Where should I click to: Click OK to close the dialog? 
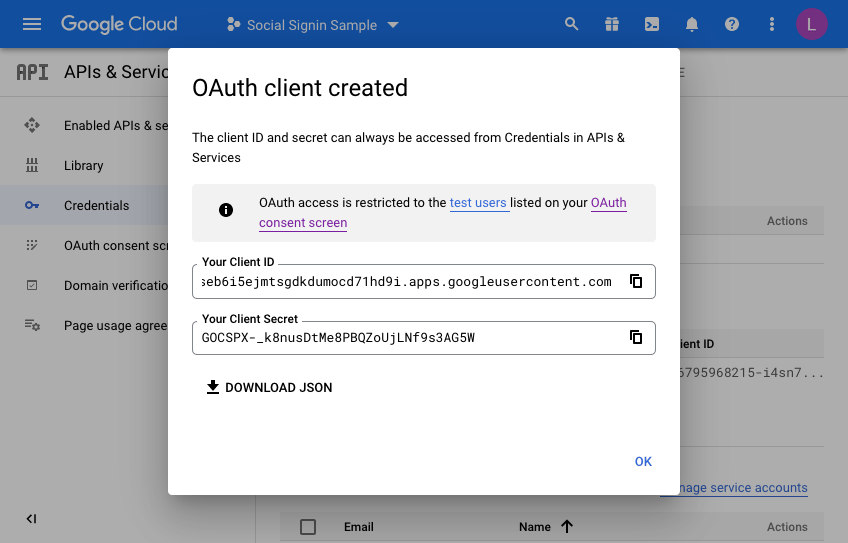[x=643, y=461]
